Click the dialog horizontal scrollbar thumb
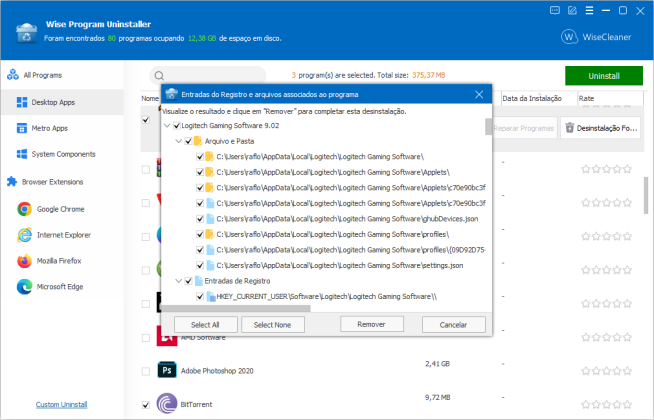This screenshot has height=420, width=654. (x=236, y=309)
